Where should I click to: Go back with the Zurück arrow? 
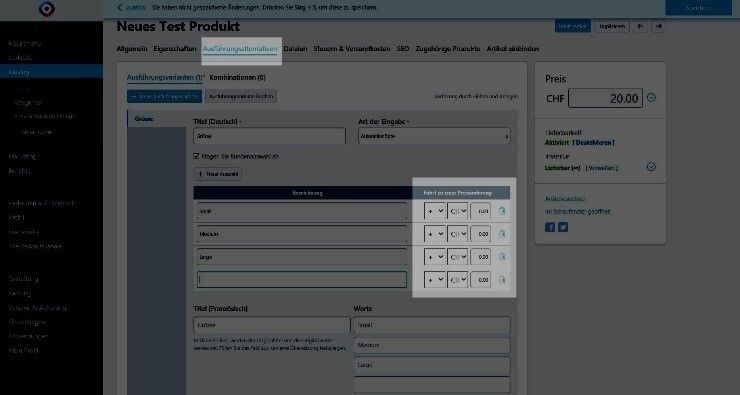click(x=120, y=8)
